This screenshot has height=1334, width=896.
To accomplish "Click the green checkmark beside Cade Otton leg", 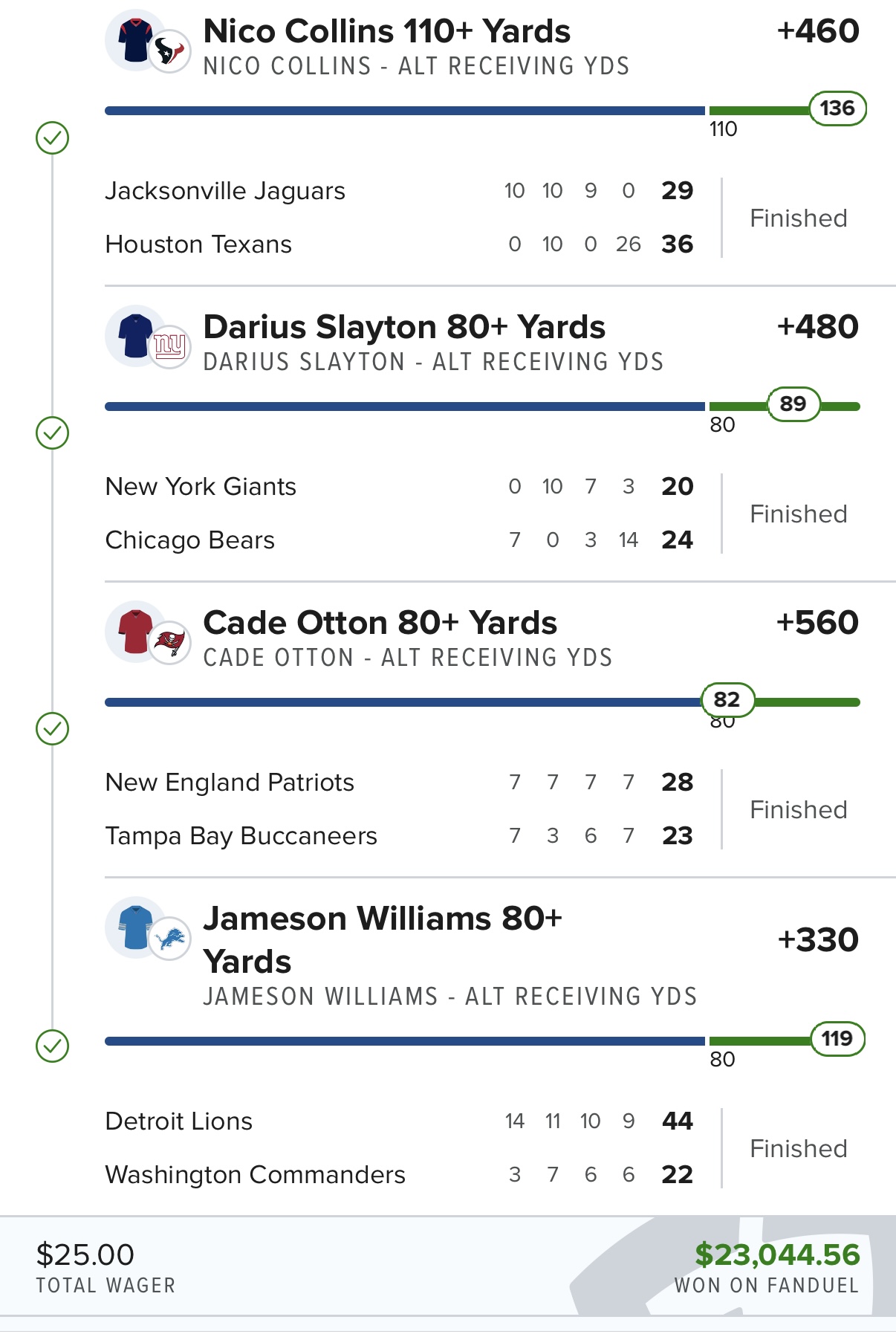I will click(53, 728).
